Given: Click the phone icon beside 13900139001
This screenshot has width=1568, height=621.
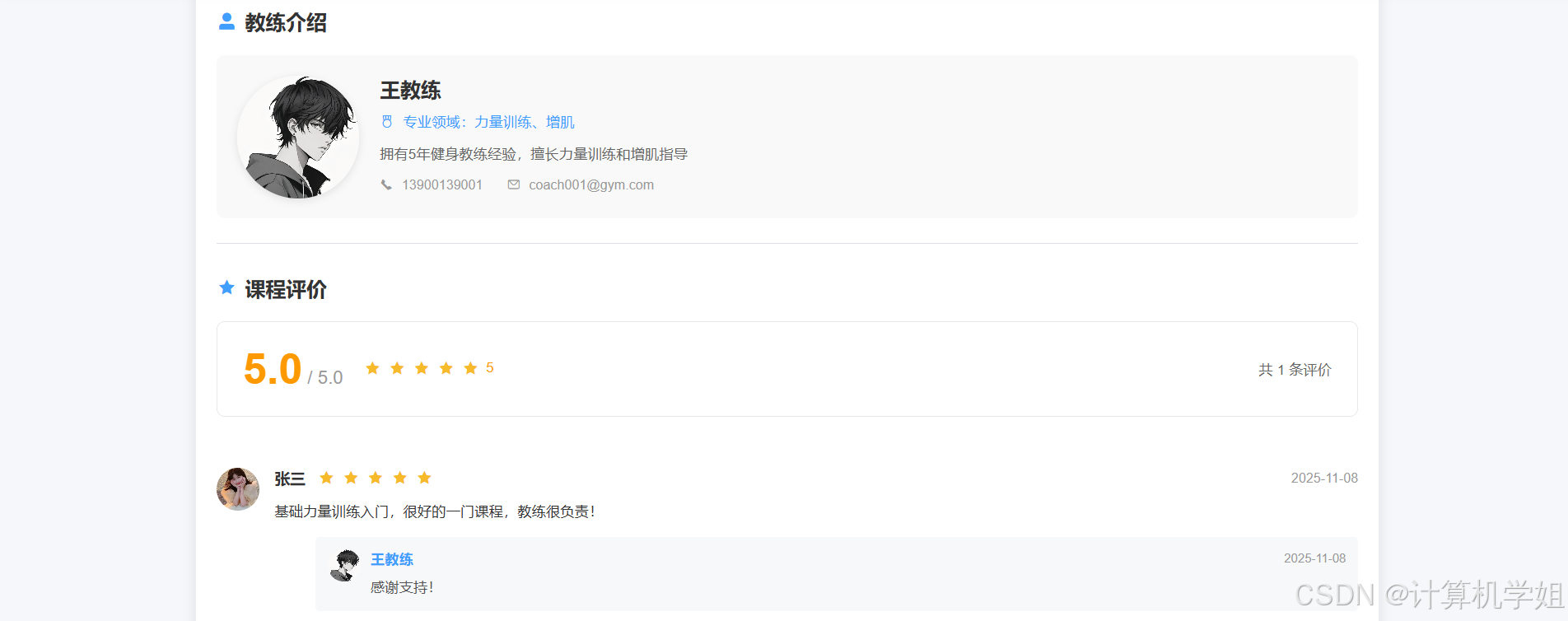Looking at the screenshot, I should 386,184.
